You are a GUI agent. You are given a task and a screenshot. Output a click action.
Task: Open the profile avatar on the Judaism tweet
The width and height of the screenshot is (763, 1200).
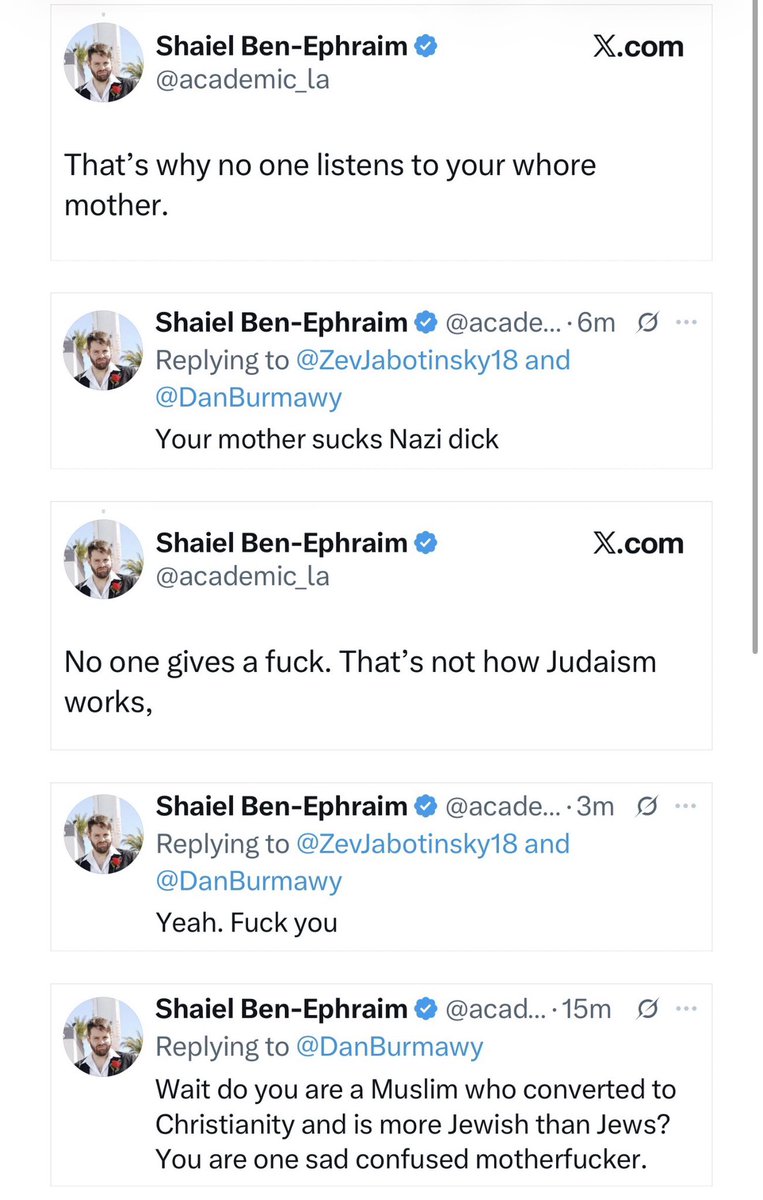pos(103,559)
